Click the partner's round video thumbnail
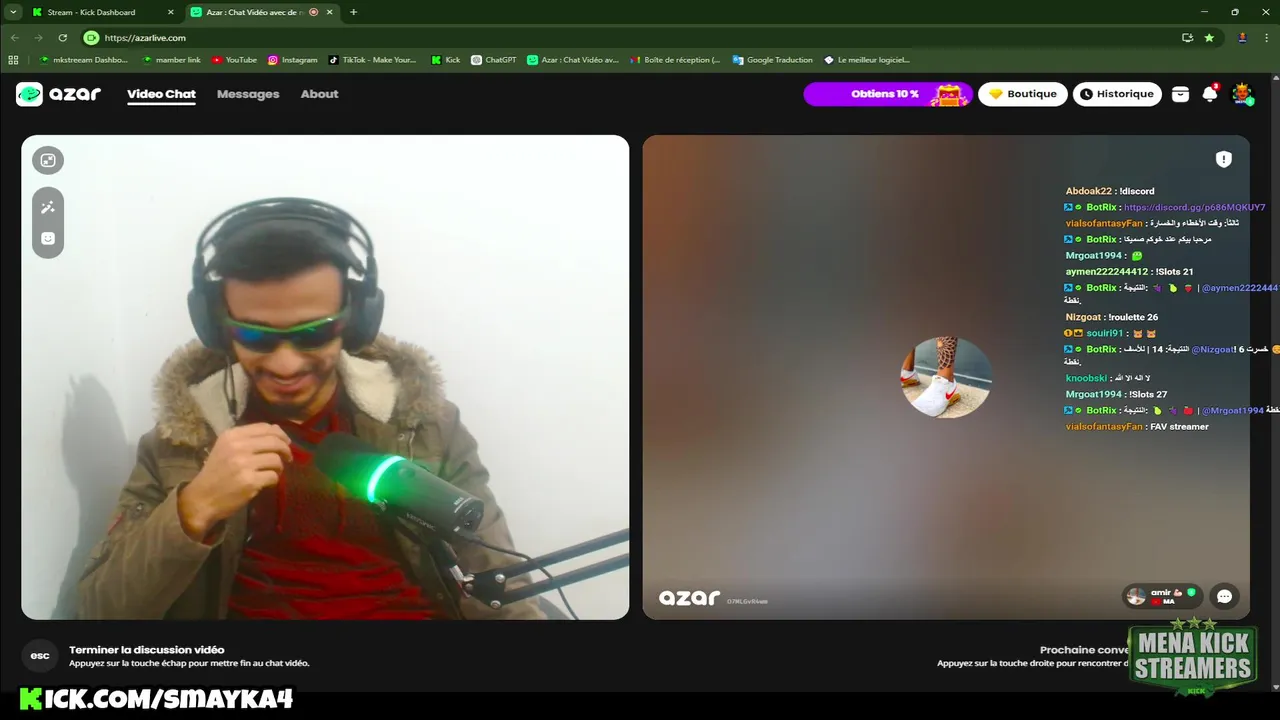The height and width of the screenshot is (720, 1280). [946, 377]
